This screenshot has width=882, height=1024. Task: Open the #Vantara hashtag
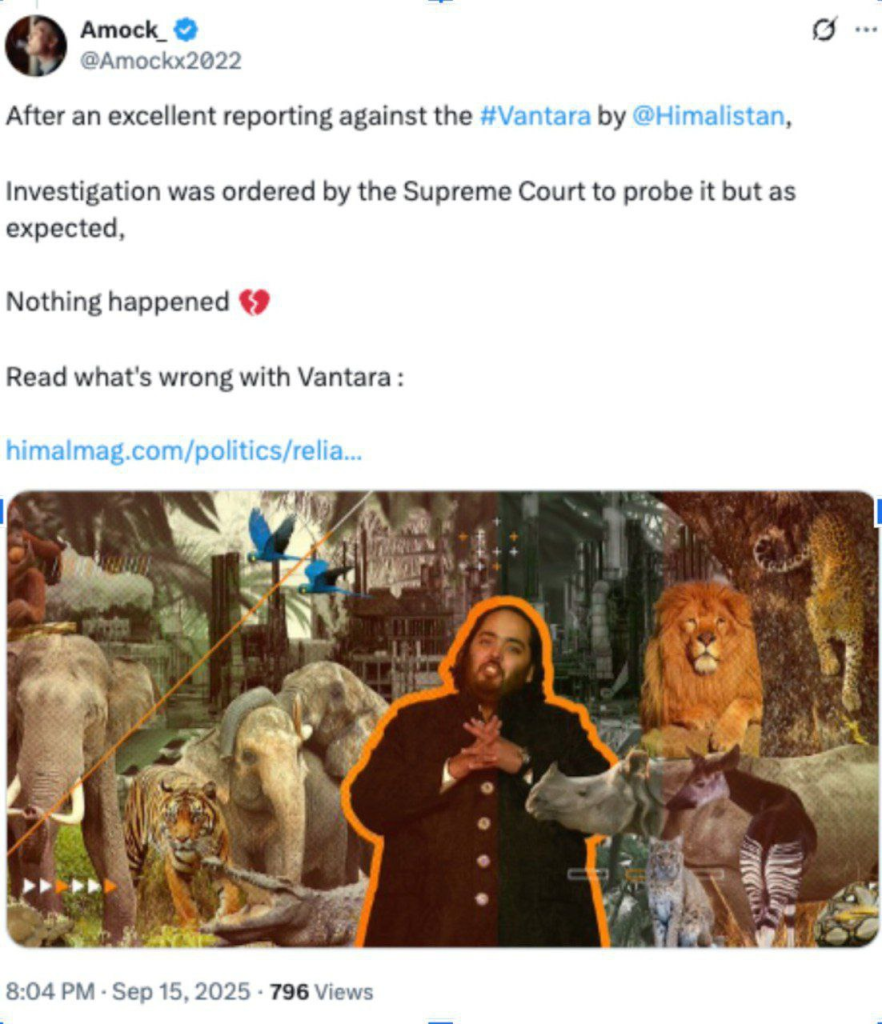coord(535,116)
